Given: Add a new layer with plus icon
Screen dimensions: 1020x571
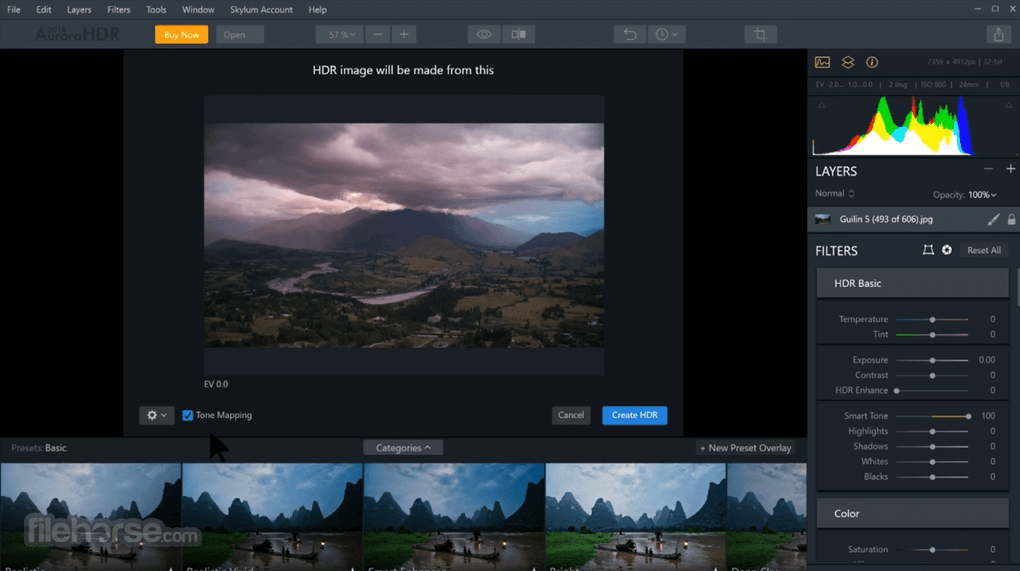Looking at the screenshot, I should tap(1010, 169).
